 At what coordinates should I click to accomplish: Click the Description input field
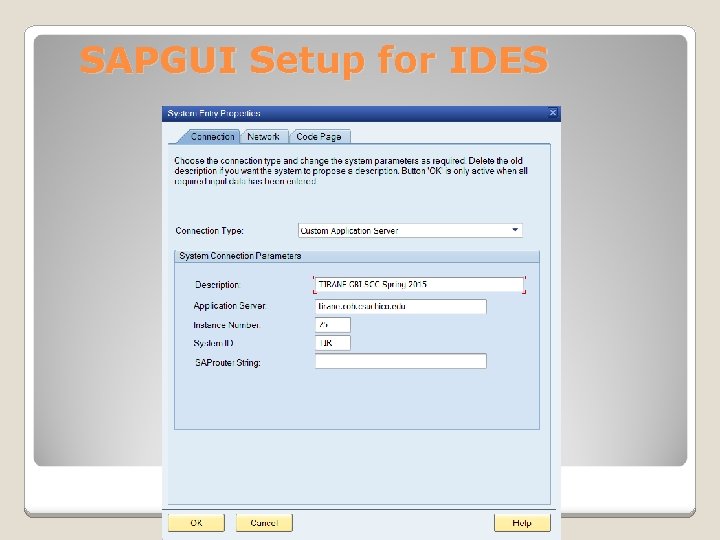[419, 284]
